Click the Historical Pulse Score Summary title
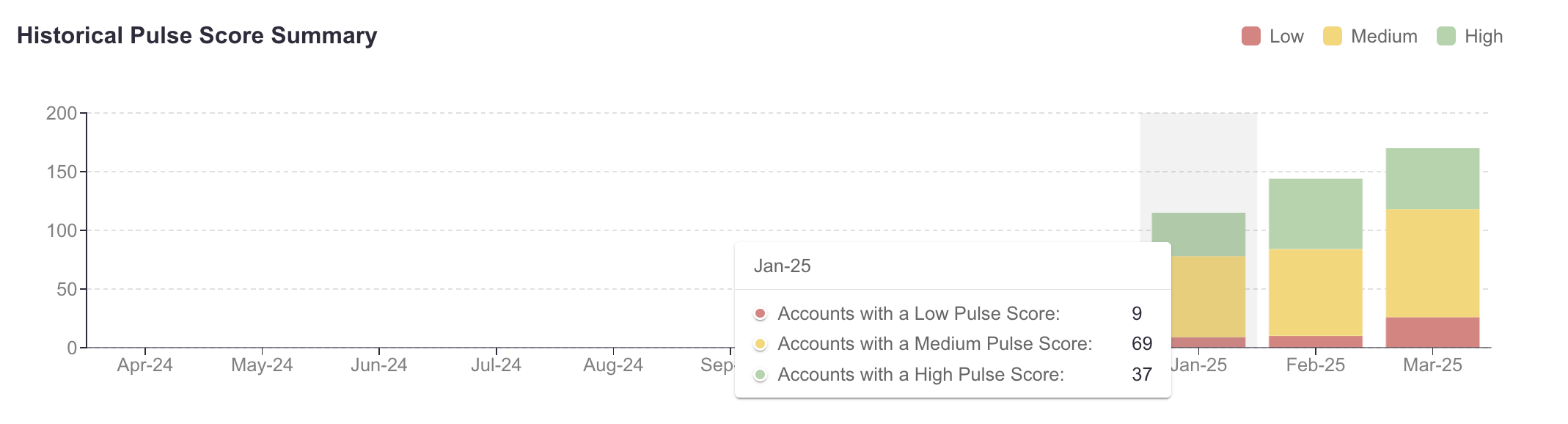 197,35
